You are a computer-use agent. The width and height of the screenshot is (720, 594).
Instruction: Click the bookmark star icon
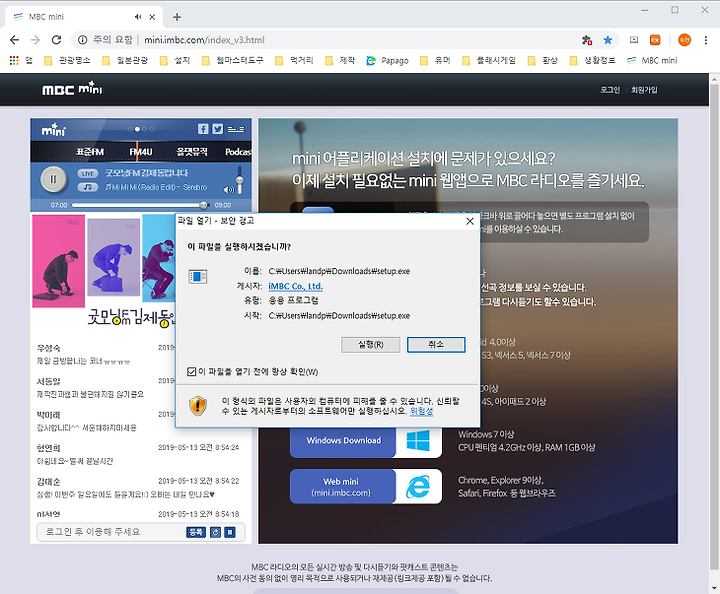point(608,40)
